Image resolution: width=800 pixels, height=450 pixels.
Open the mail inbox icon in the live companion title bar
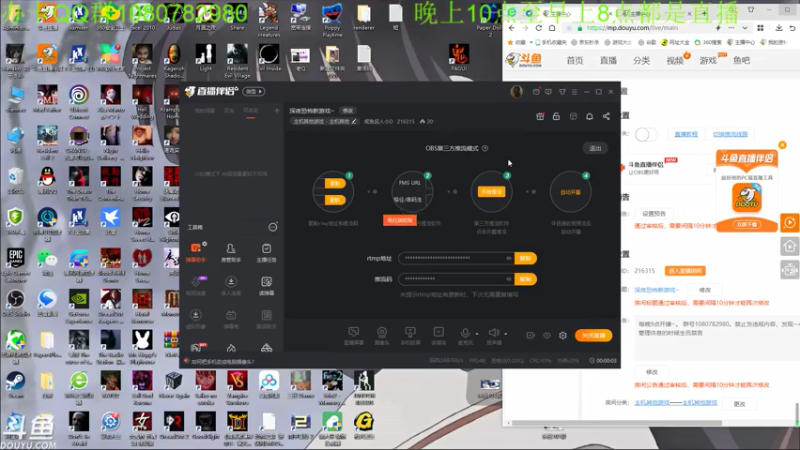coord(536,92)
